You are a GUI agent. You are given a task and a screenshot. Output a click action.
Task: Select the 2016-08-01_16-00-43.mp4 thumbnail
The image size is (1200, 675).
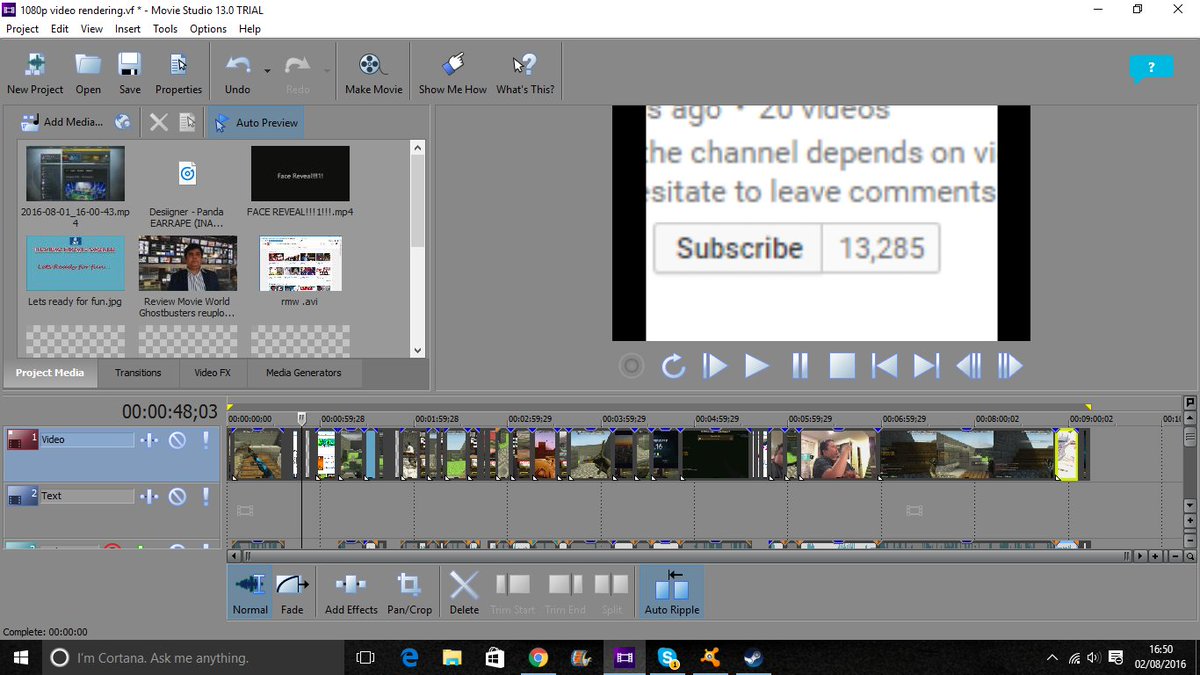[75, 174]
